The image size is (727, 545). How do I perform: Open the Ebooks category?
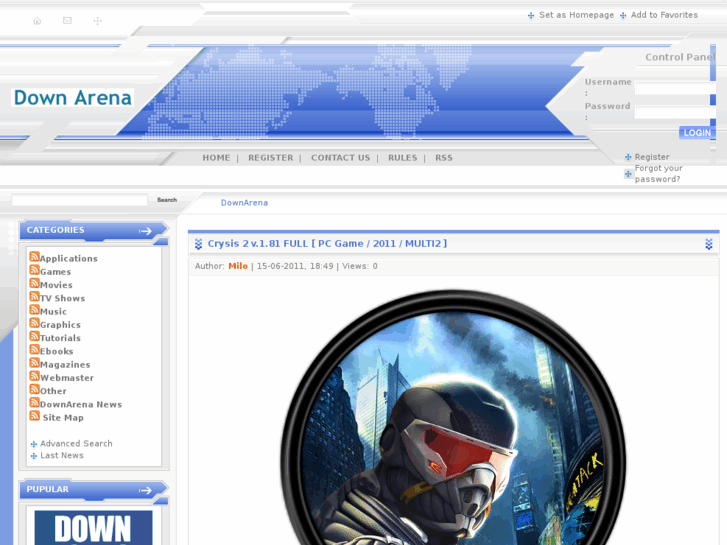point(57,351)
